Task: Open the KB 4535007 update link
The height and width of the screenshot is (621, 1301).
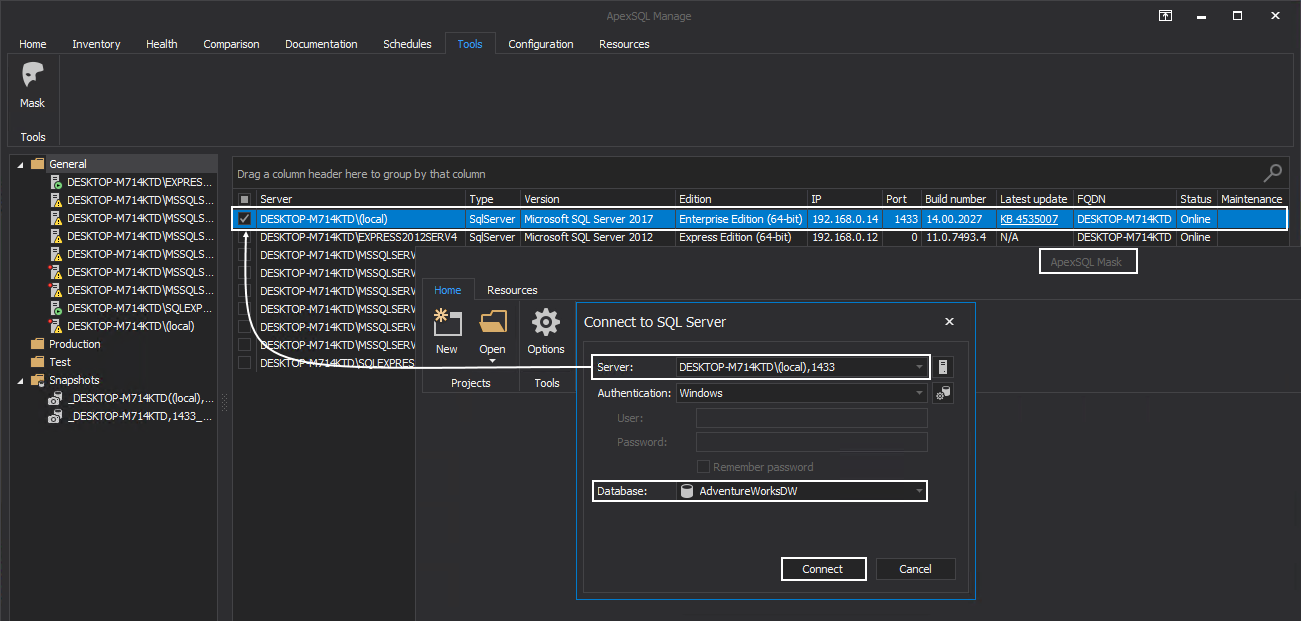Action: point(1029,219)
